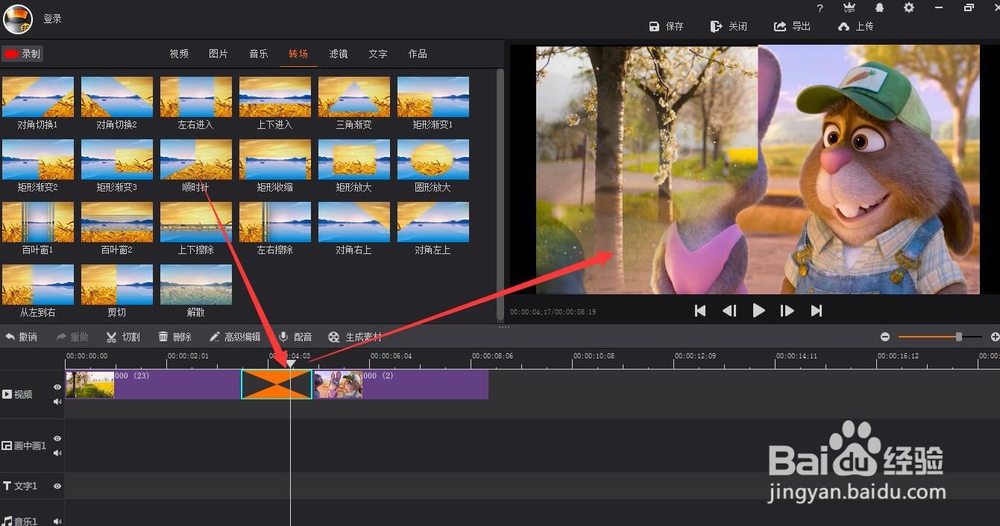Viewport: 1000px width, 526px height.
Task: Click the 重做 redo button
Action: 72,337
